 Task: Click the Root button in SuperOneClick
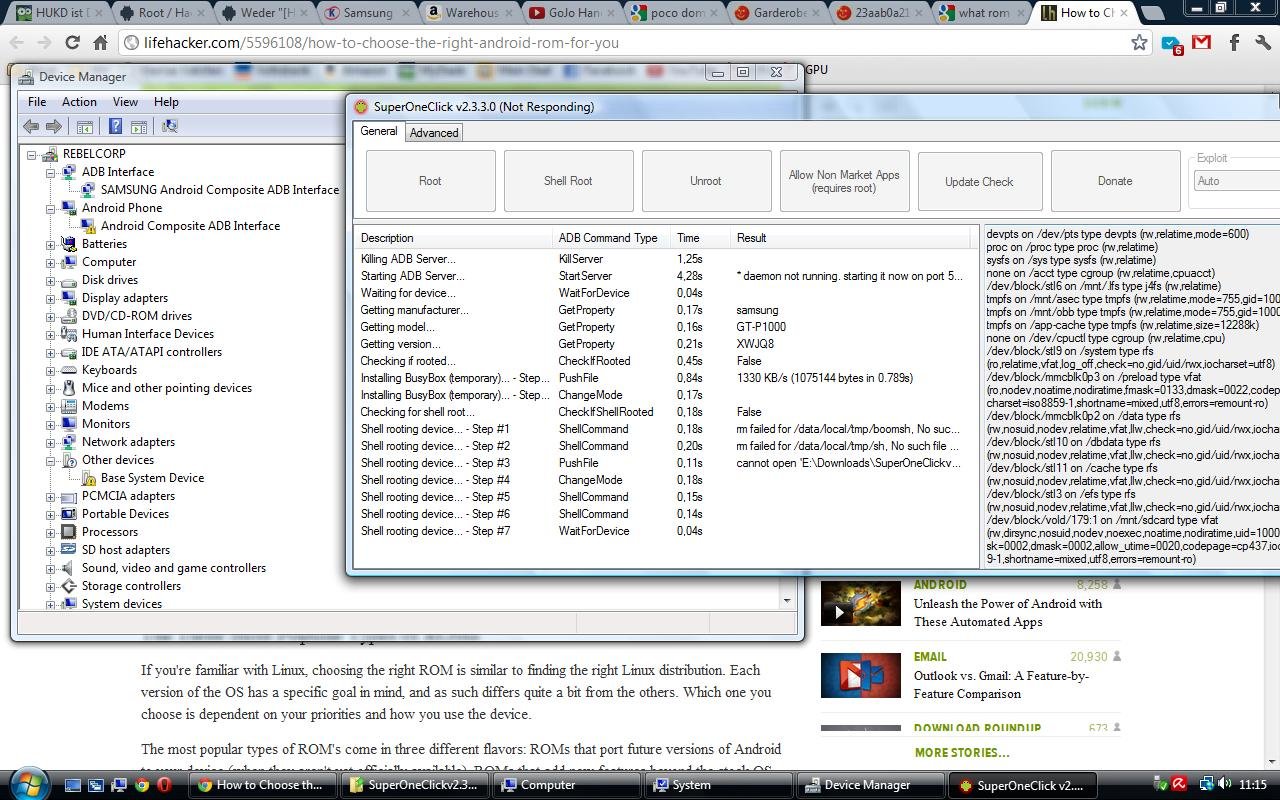pyautogui.click(x=430, y=181)
